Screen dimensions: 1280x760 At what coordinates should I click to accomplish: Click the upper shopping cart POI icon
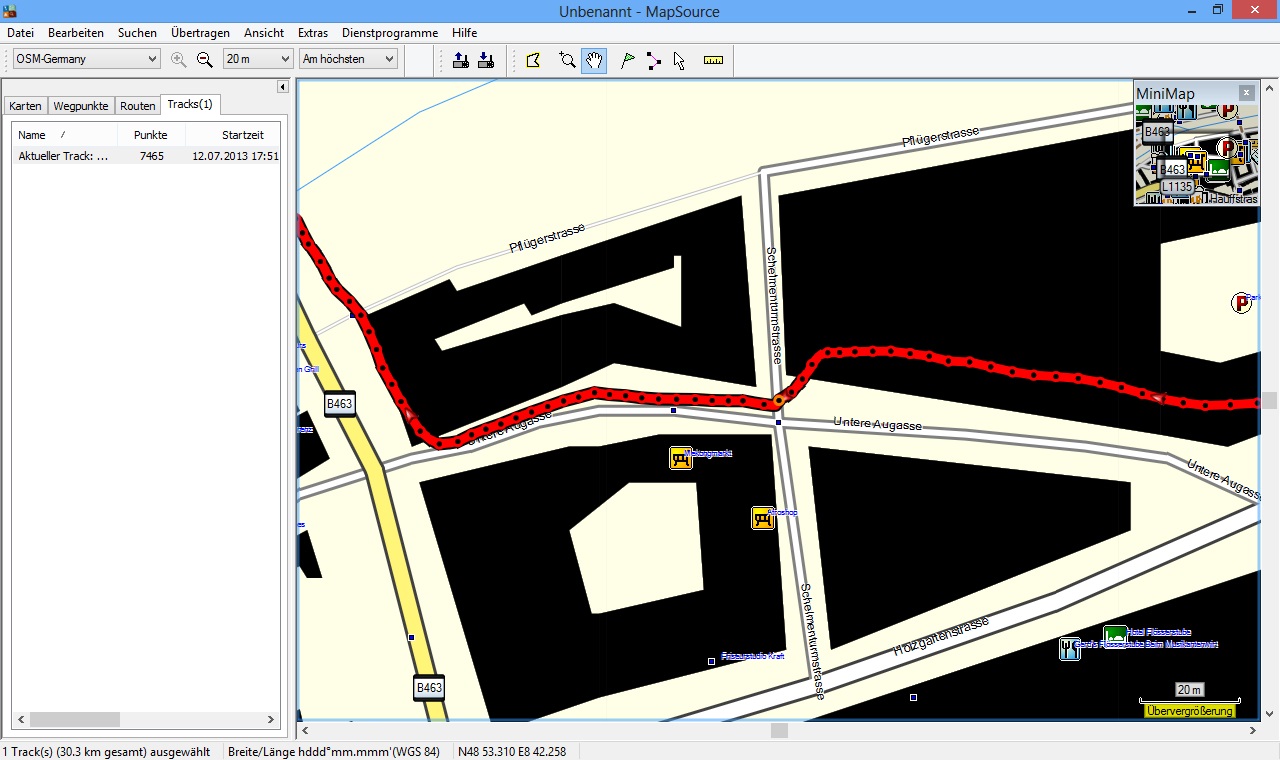pyautogui.click(x=681, y=457)
